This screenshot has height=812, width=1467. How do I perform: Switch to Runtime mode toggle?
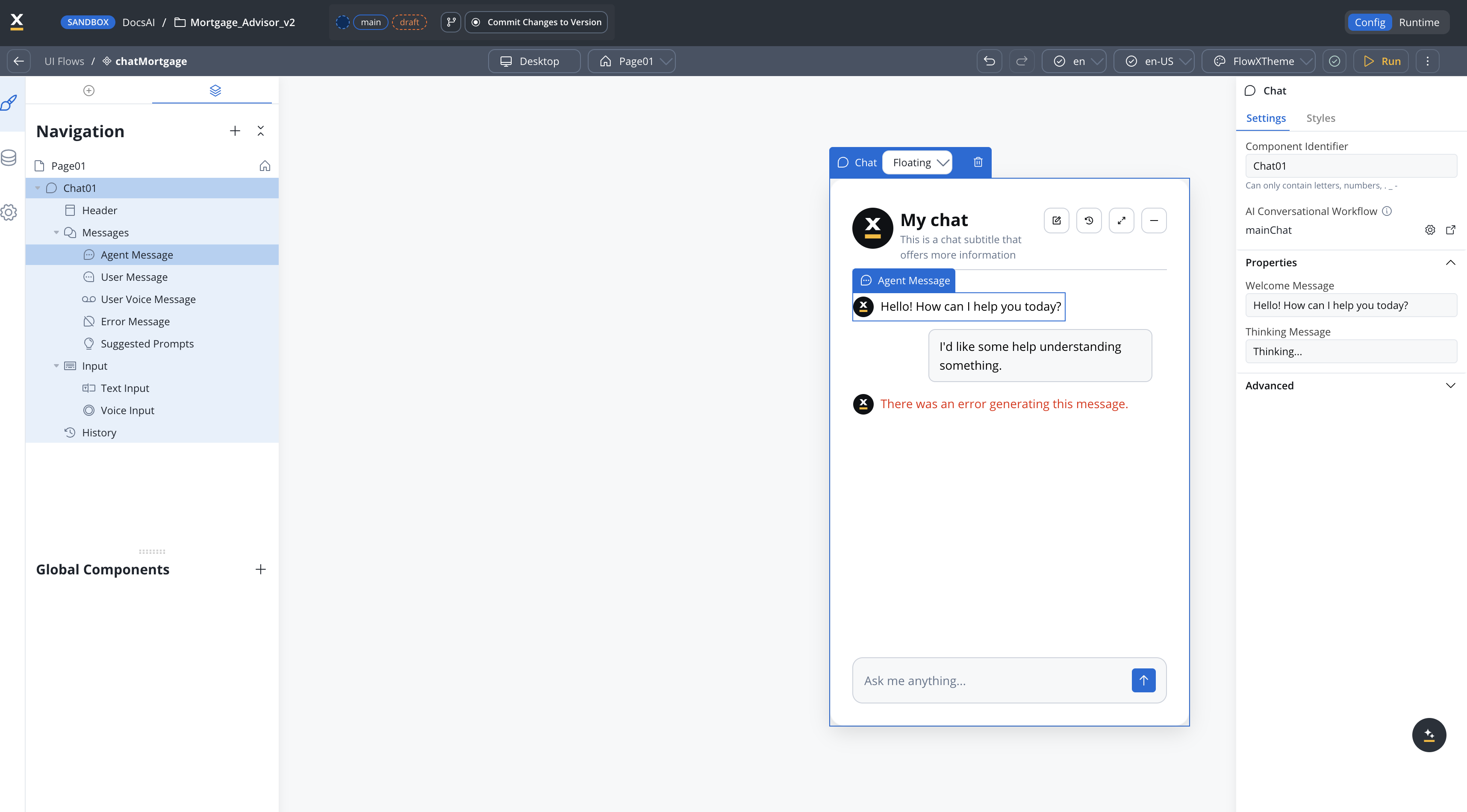pyautogui.click(x=1419, y=22)
